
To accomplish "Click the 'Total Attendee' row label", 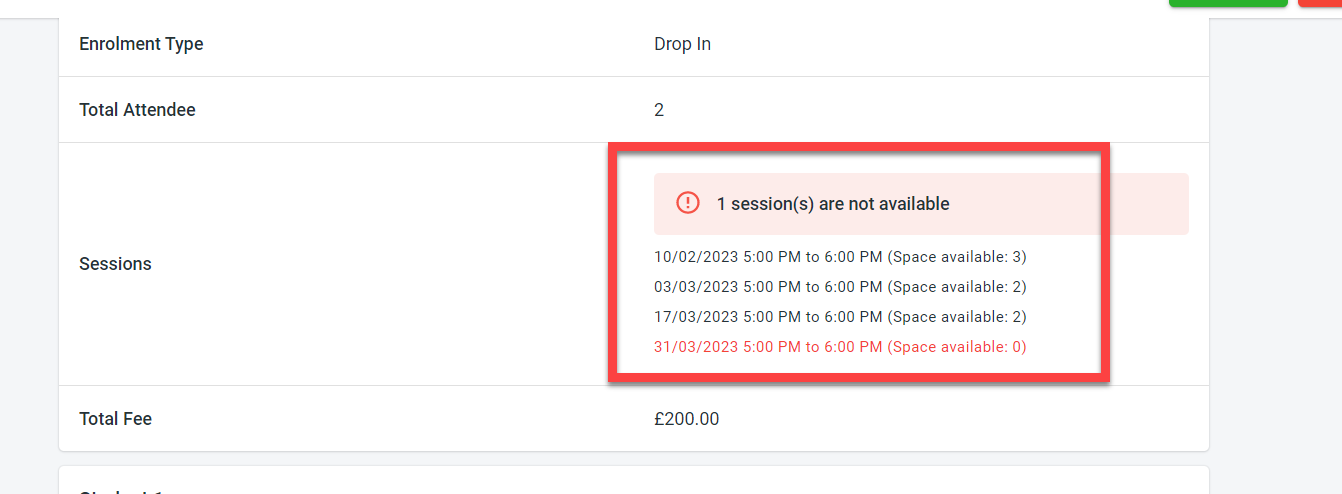I will point(137,110).
